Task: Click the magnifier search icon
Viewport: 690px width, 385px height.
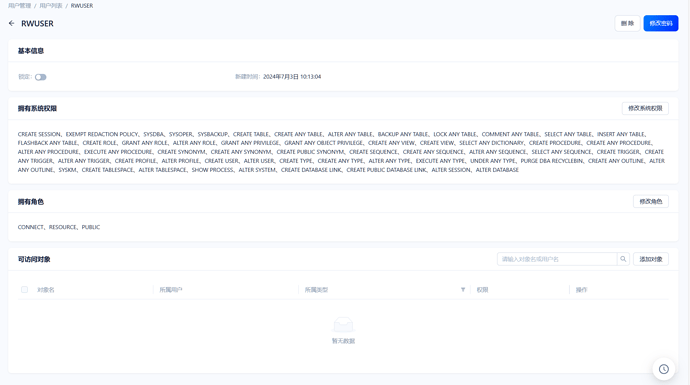Action: 623,259
